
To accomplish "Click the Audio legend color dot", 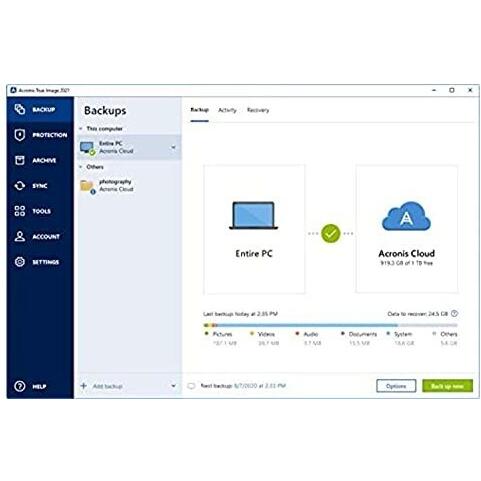I will pyautogui.click(x=297, y=333).
